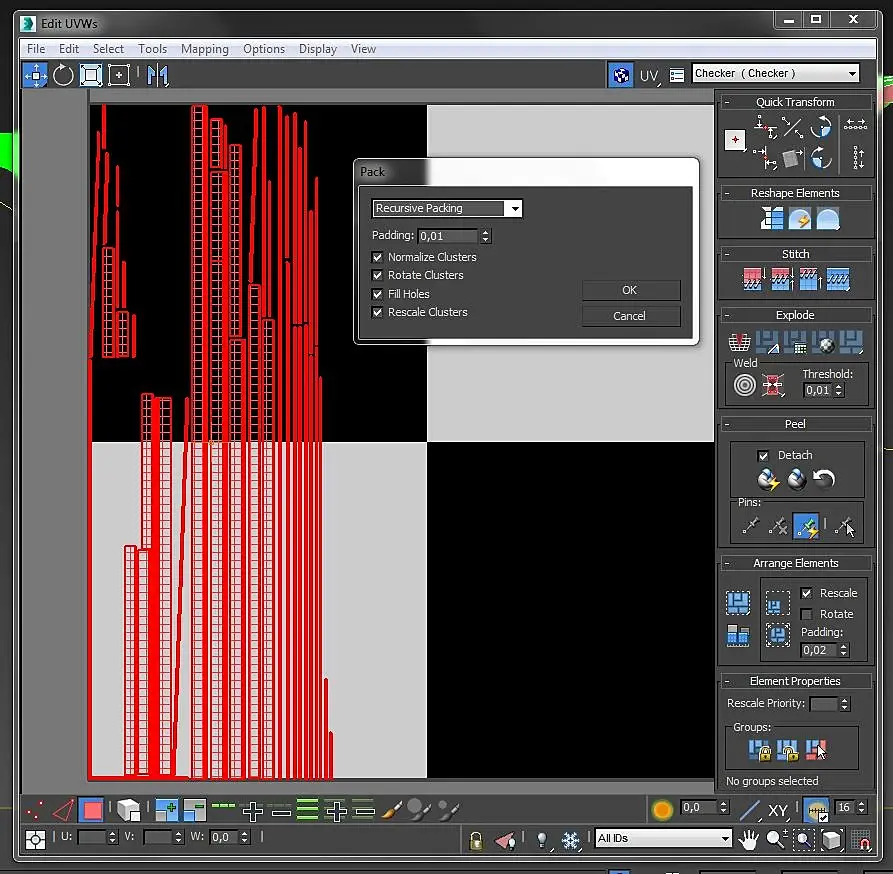Click the Target Weld icon
Image resolution: width=893 pixels, height=874 pixels.
(745, 384)
